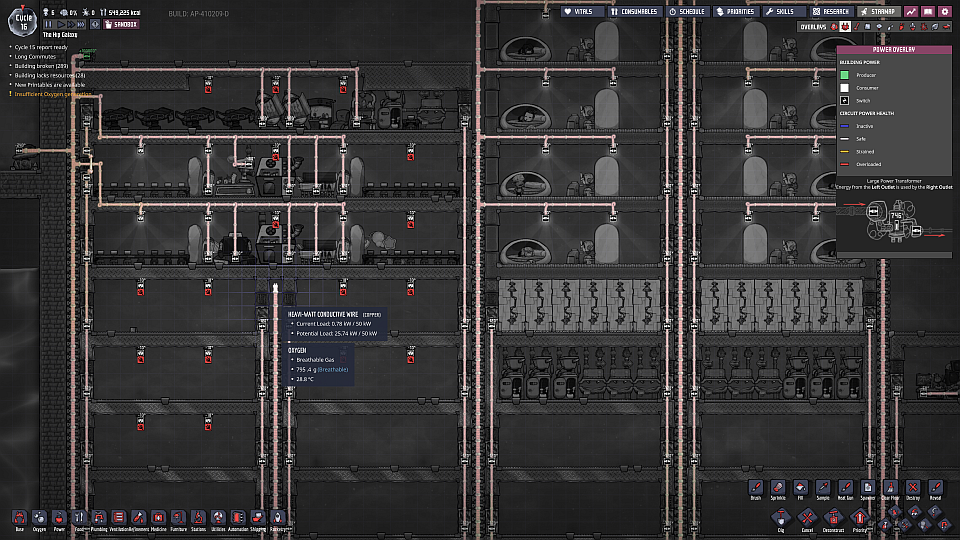Open the Schedule screen
This screenshot has height=540, width=960.
pos(687,11)
